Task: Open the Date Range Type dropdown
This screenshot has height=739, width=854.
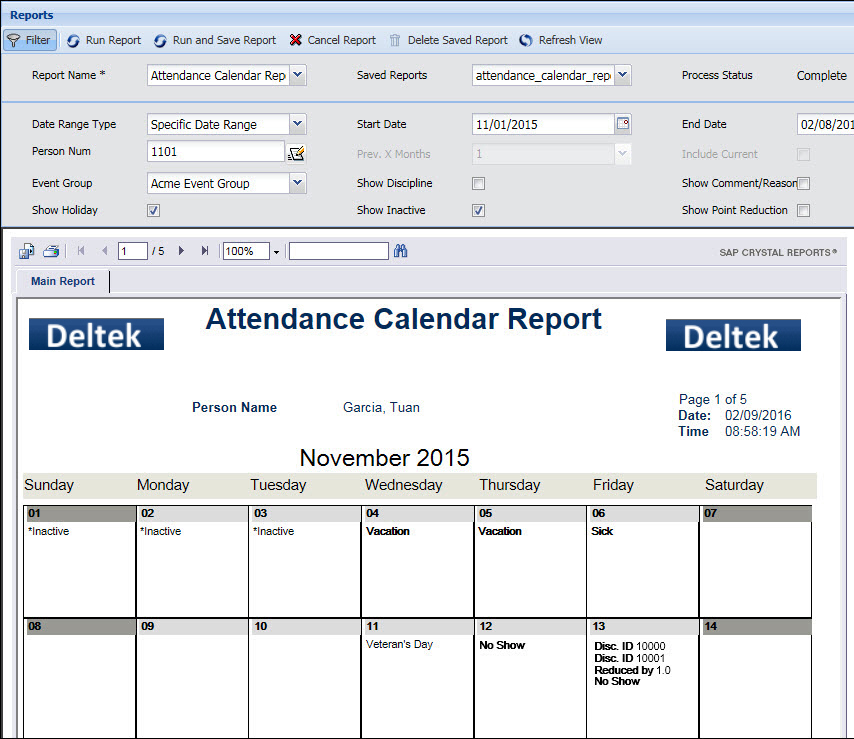Action: click(x=297, y=124)
